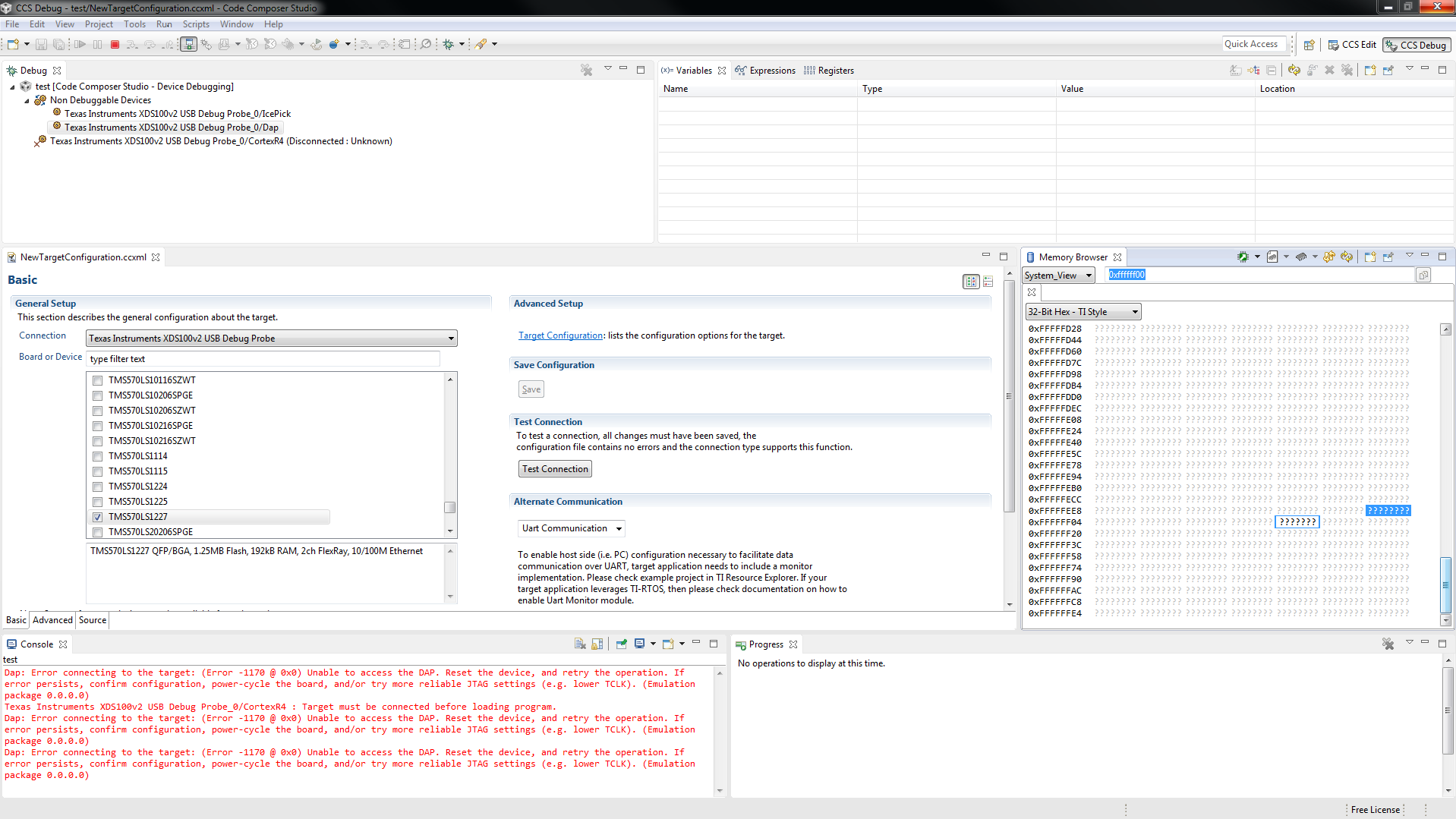Viewport: 1456px width, 819px height.
Task: Click the New target configuration icon
Action: click(x=13, y=45)
